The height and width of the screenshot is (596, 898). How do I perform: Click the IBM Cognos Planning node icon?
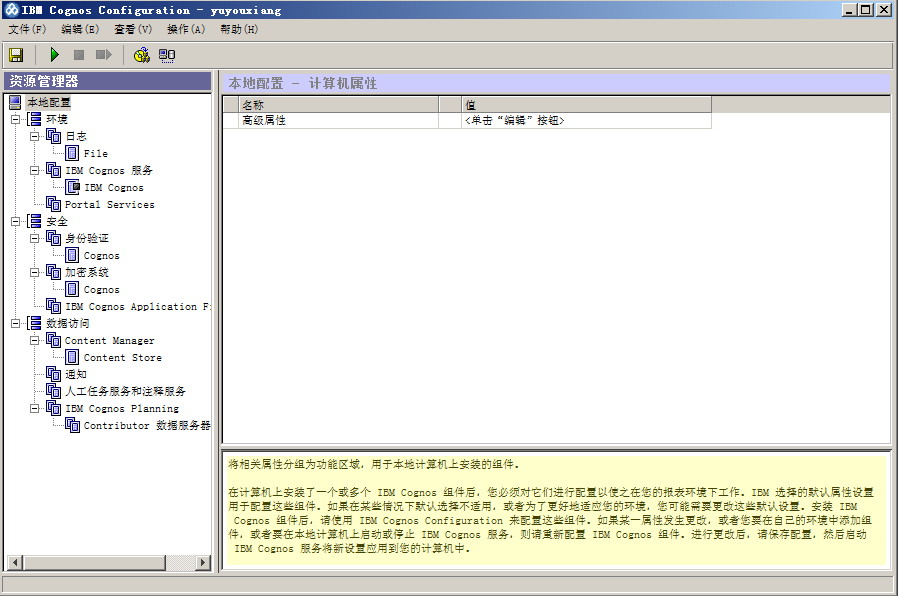click(x=53, y=408)
